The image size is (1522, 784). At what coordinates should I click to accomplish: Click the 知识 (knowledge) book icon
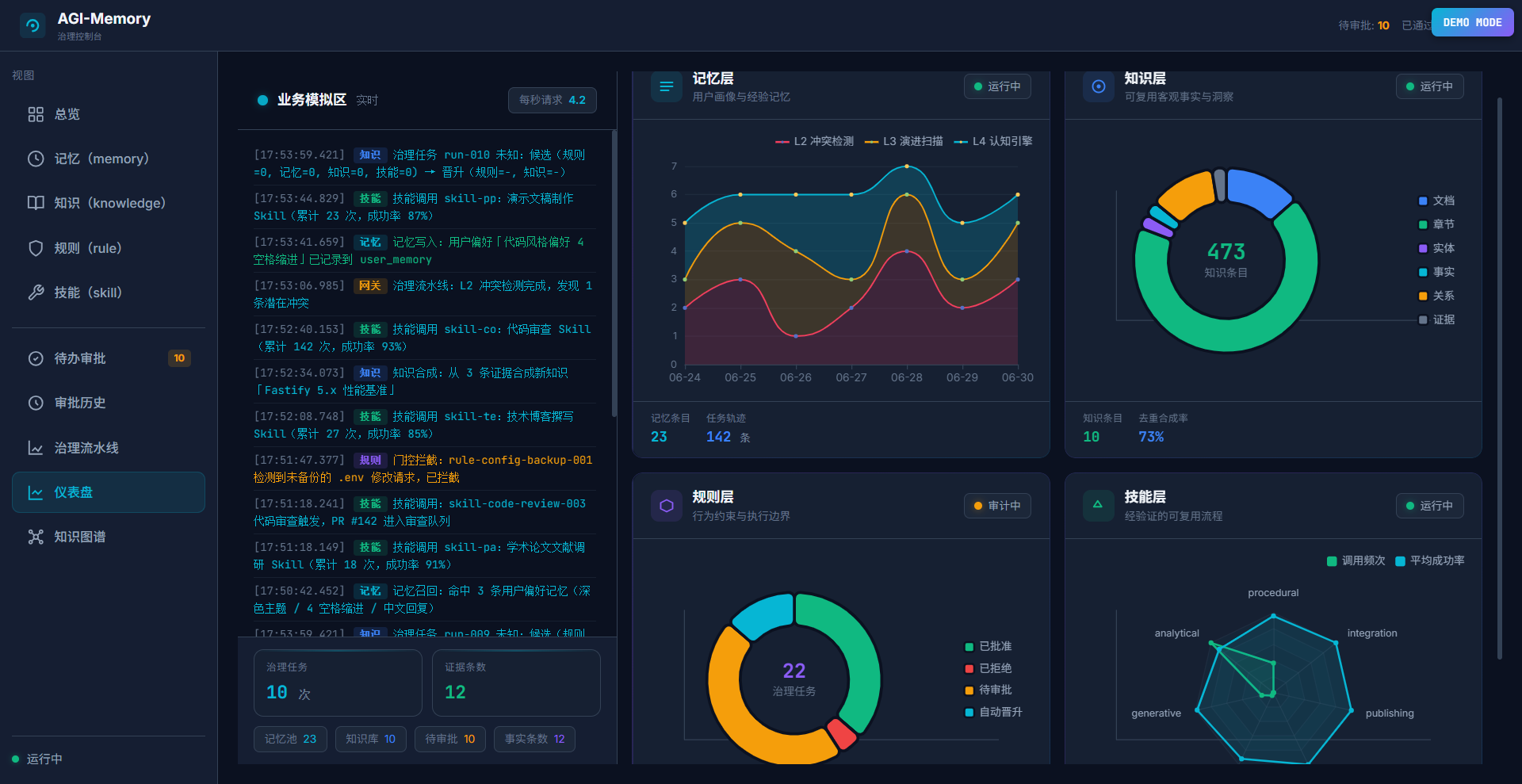click(36, 203)
